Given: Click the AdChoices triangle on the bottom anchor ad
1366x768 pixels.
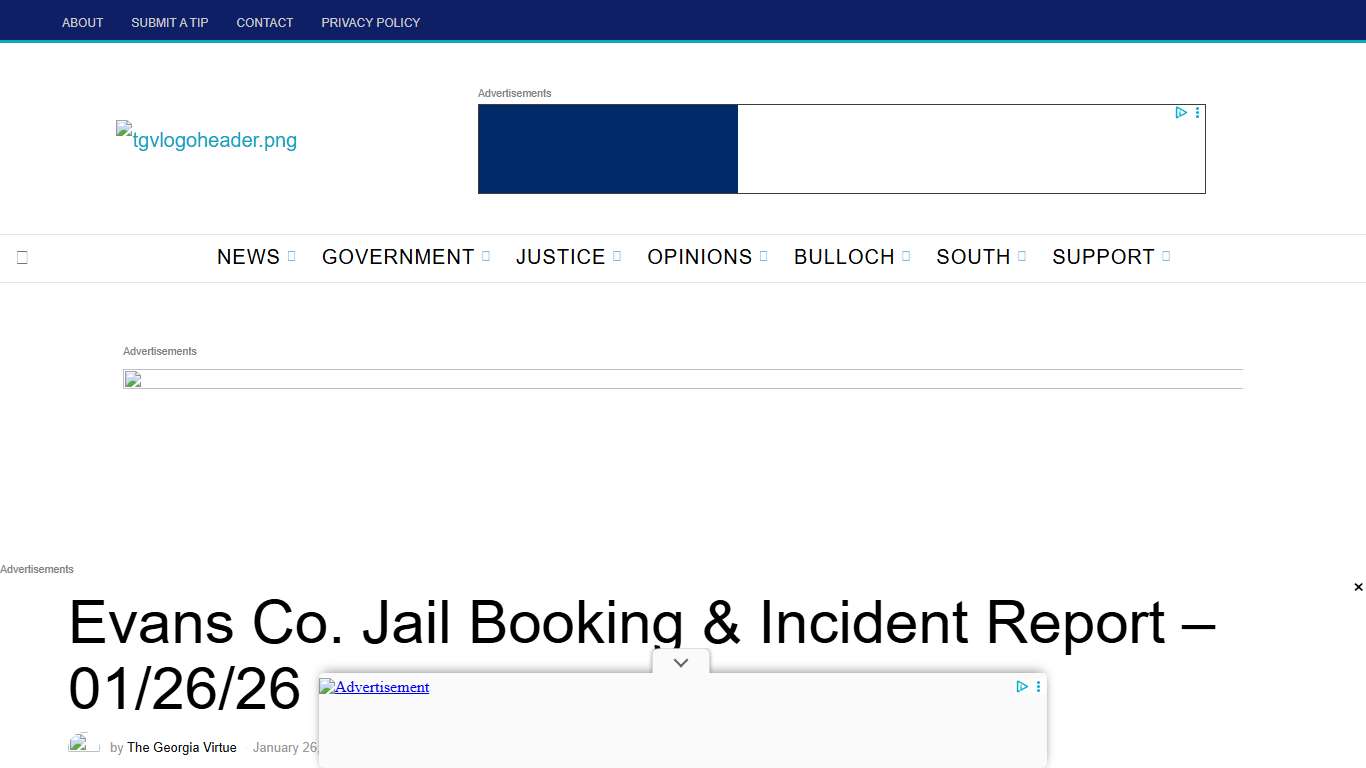Looking at the screenshot, I should pos(1021,687).
